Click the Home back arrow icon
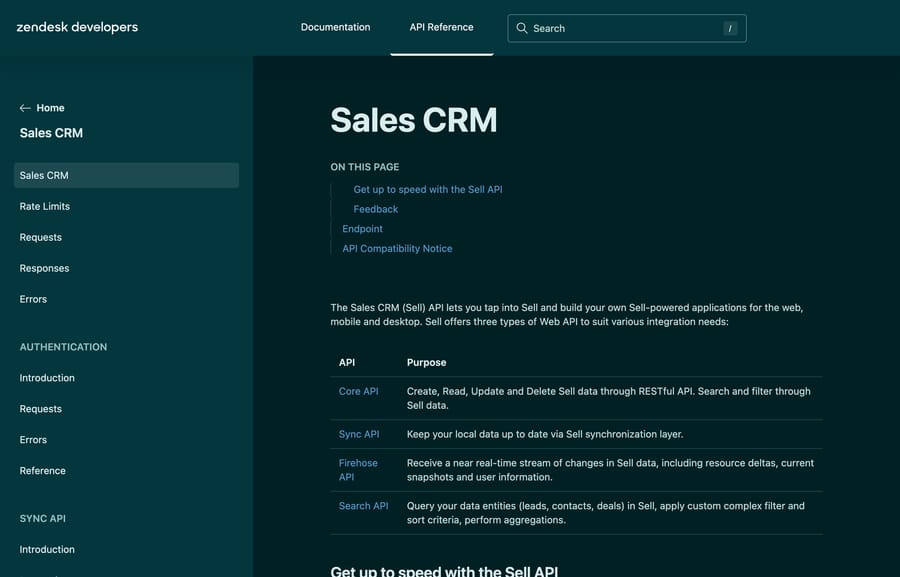The height and width of the screenshot is (577, 900). 25,108
